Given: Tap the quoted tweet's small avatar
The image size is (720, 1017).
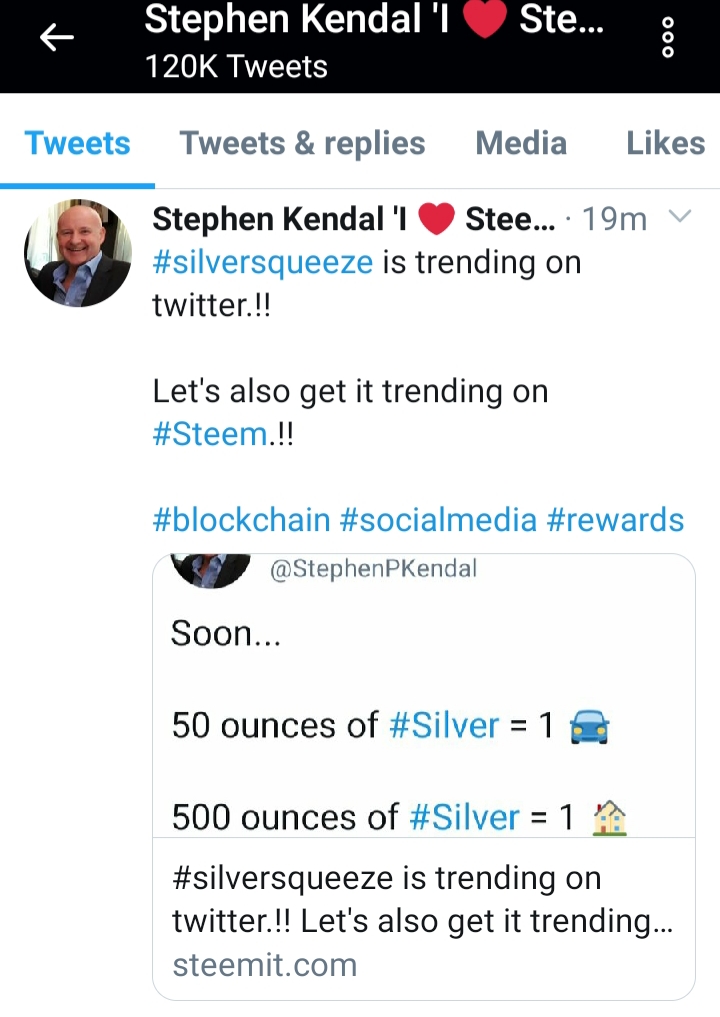Looking at the screenshot, I should [211, 571].
